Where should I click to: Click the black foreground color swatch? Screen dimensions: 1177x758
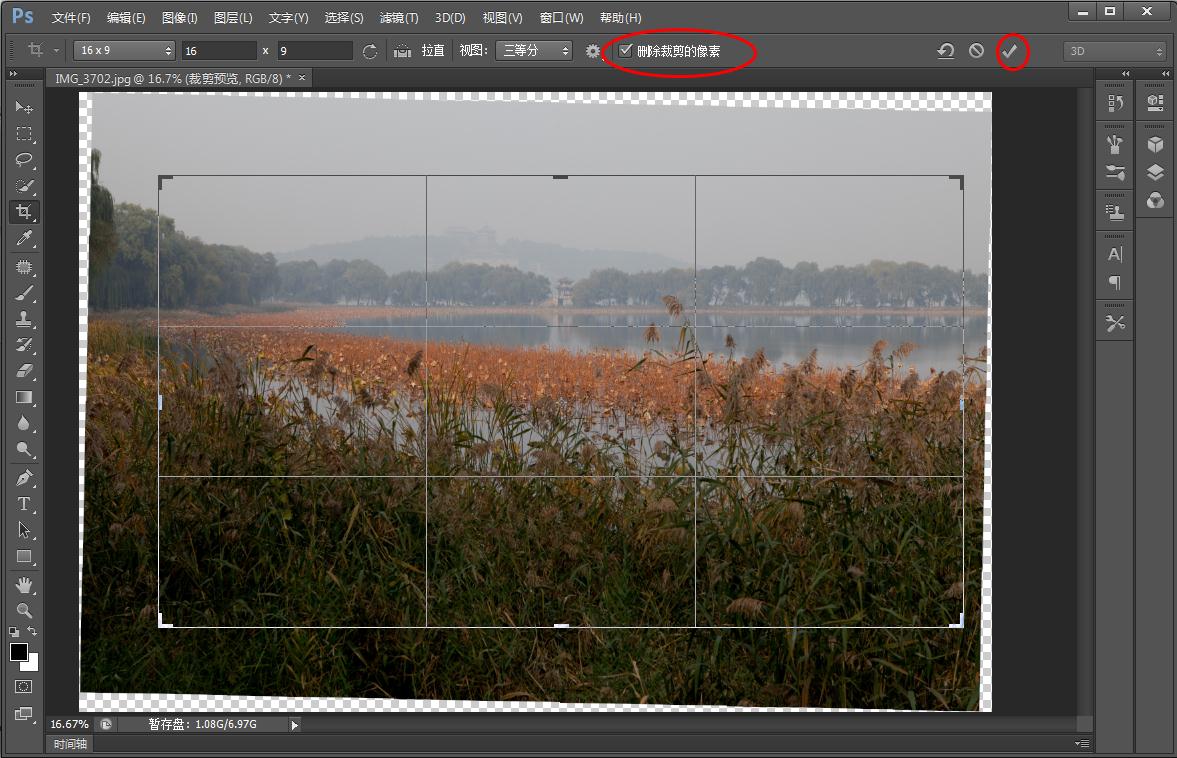point(19,652)
